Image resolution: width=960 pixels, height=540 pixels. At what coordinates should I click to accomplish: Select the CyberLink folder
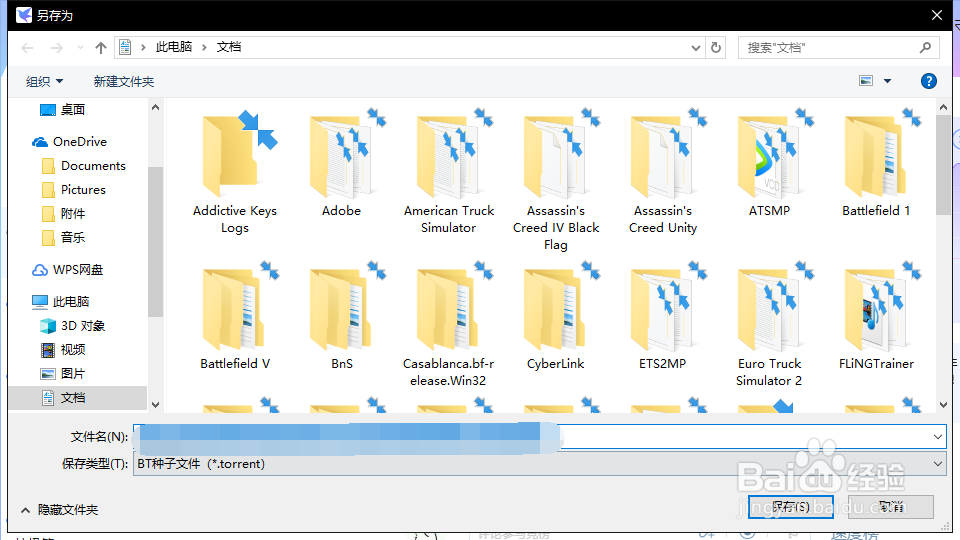(556, 317)
